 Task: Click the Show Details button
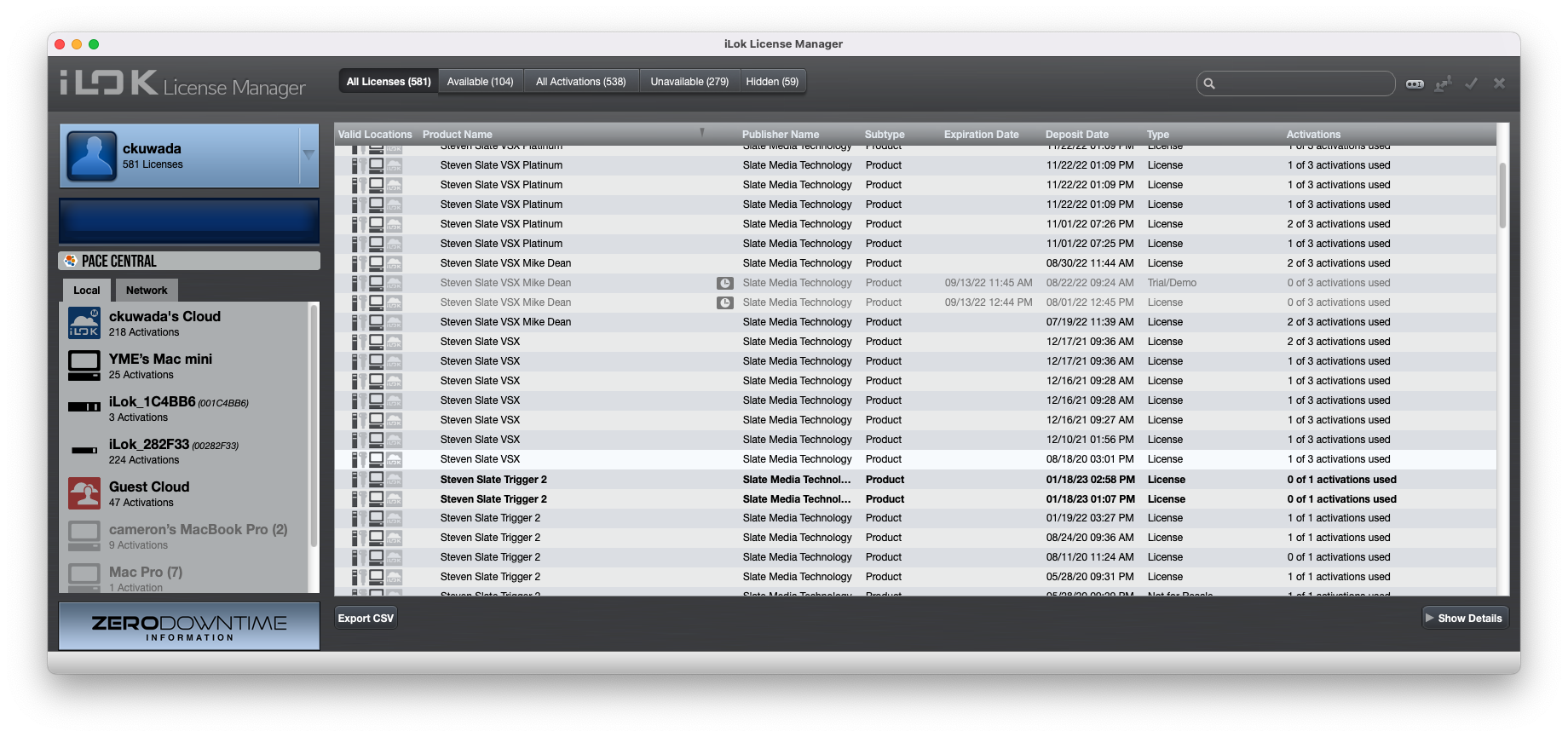1465,619
